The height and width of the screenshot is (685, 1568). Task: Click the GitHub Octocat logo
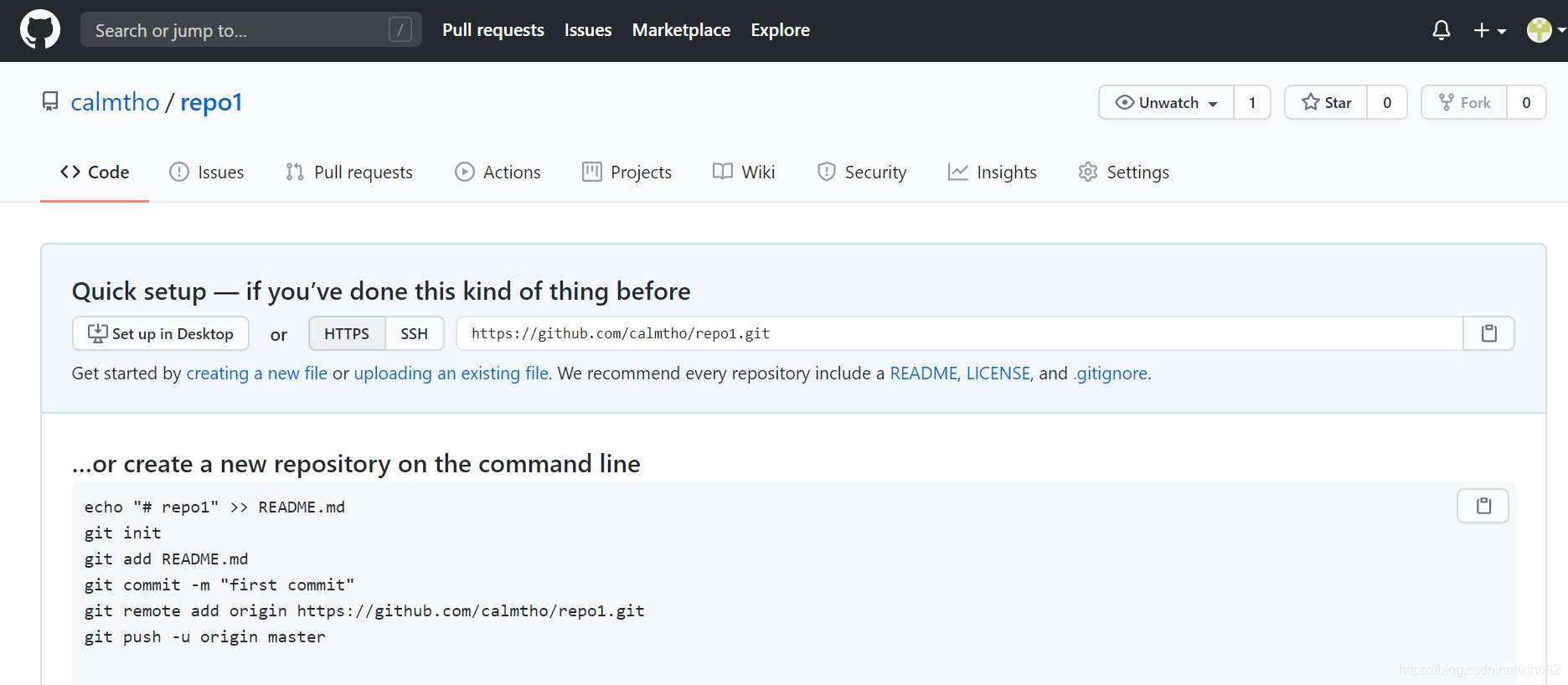point(40,30)
